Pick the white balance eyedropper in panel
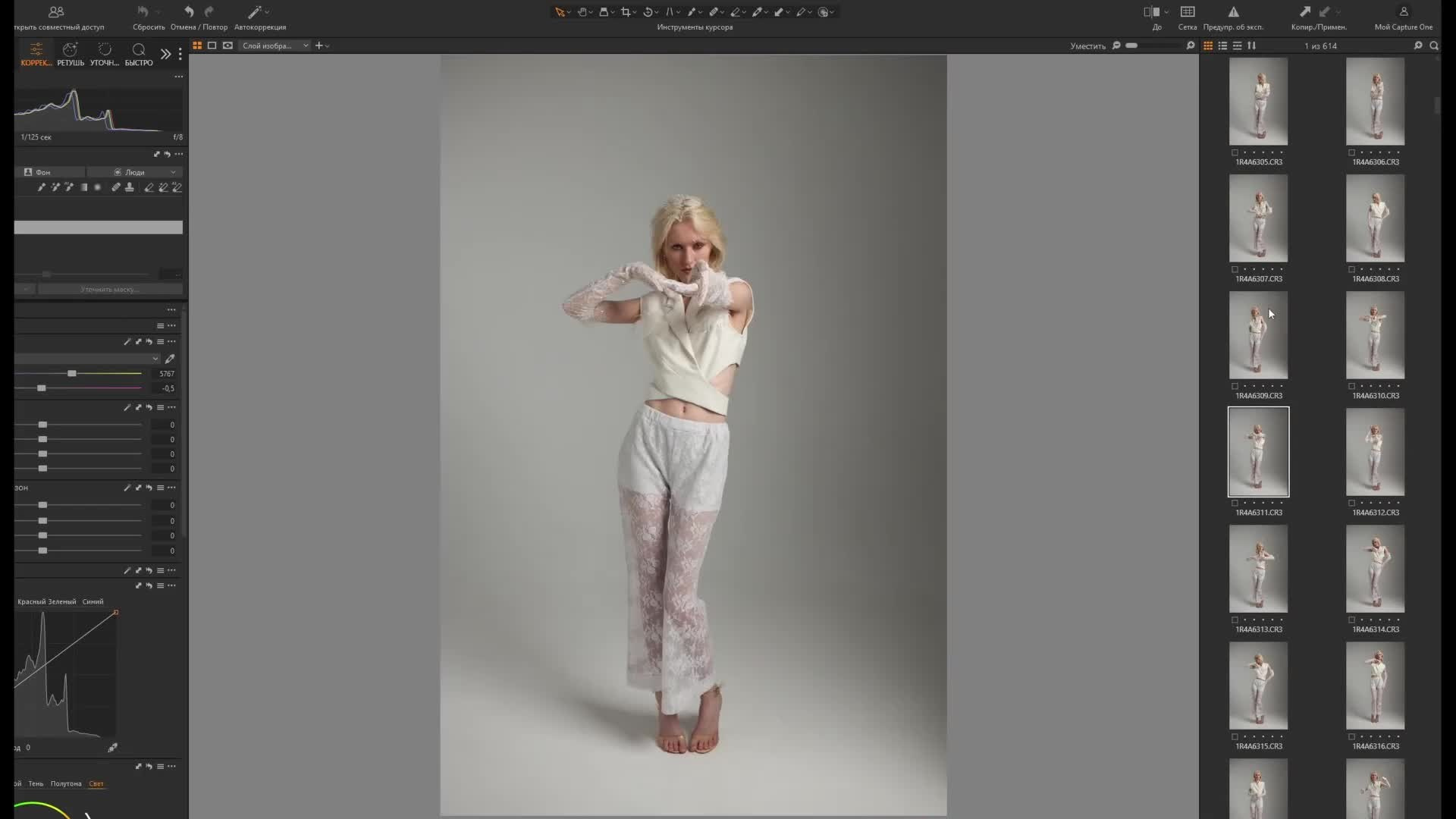The height and width of the screenshot is (819, 1456). point(170,359)
